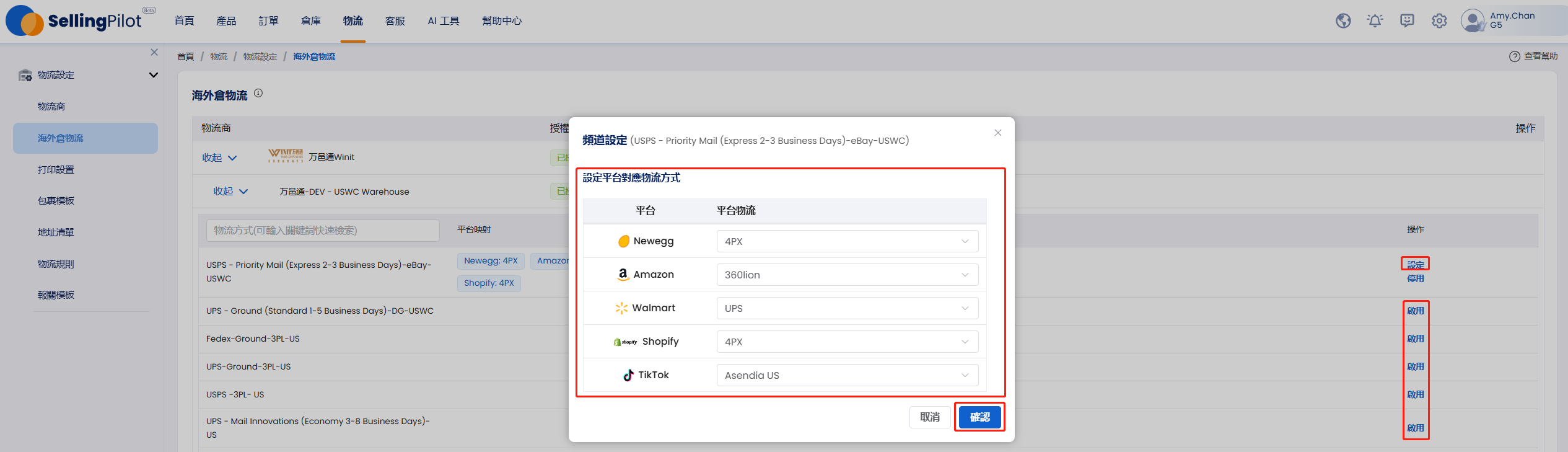Click 啟用 for UPS-Ground-3PL-US

click(1415, 366)
